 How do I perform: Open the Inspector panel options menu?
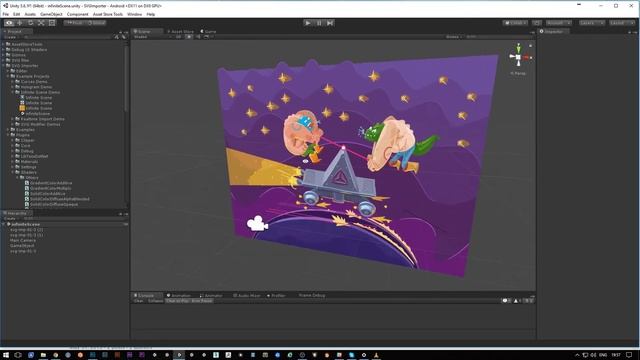click(635, 31)
